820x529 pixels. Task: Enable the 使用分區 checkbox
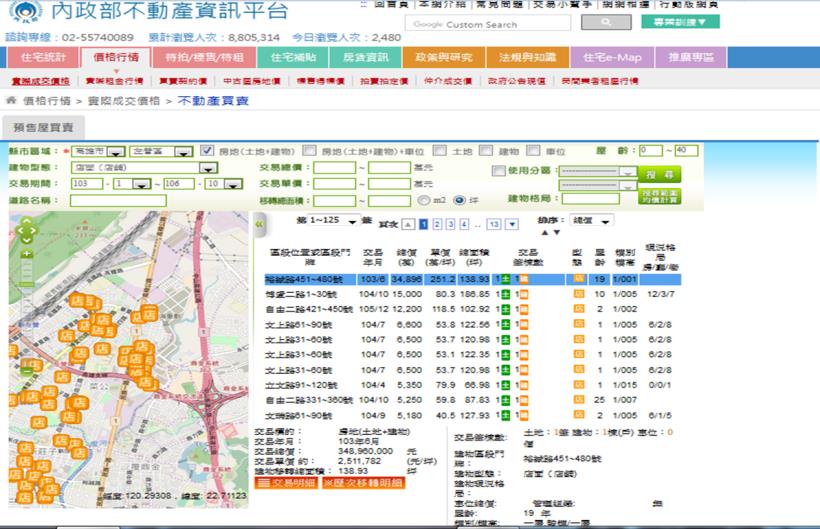(498, 170)
